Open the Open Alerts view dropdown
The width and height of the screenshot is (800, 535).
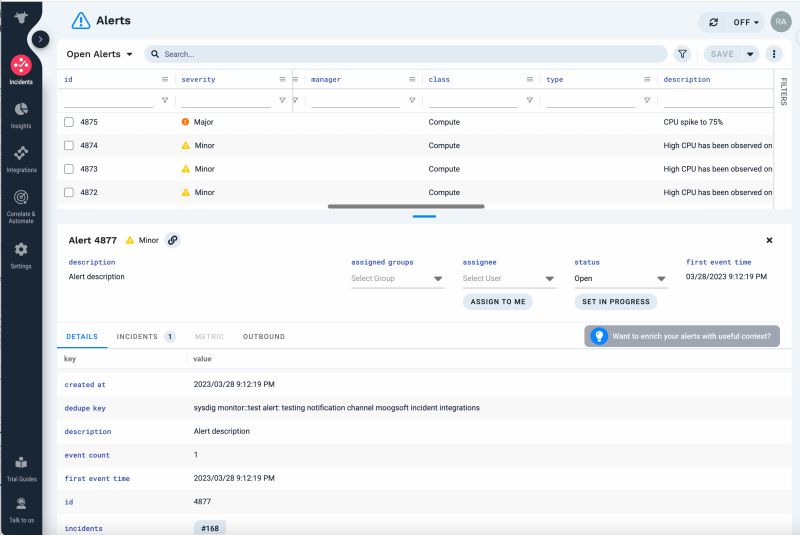click(99, 54)
